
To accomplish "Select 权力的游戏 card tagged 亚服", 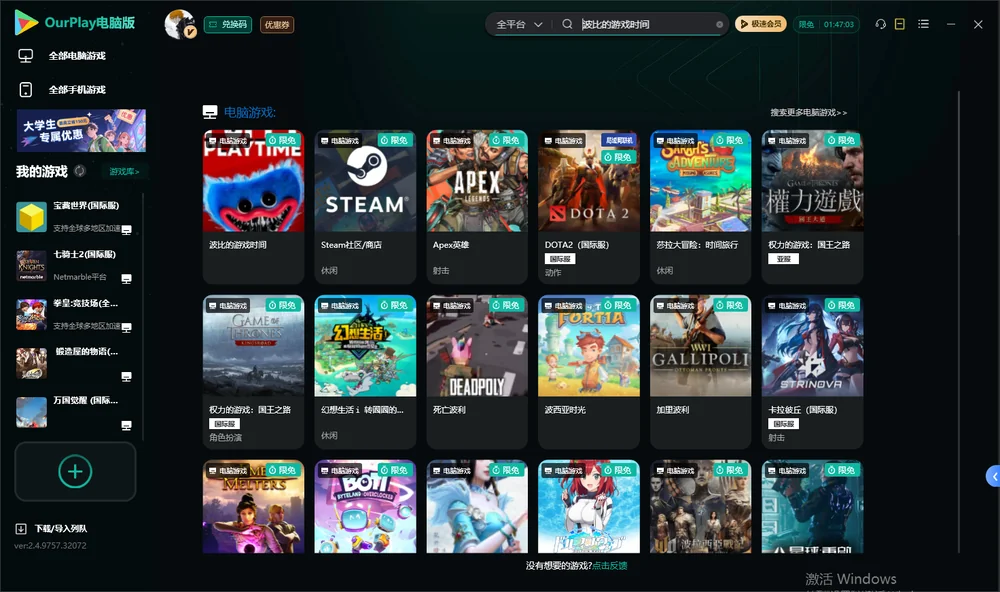I will tap(812, 207).
